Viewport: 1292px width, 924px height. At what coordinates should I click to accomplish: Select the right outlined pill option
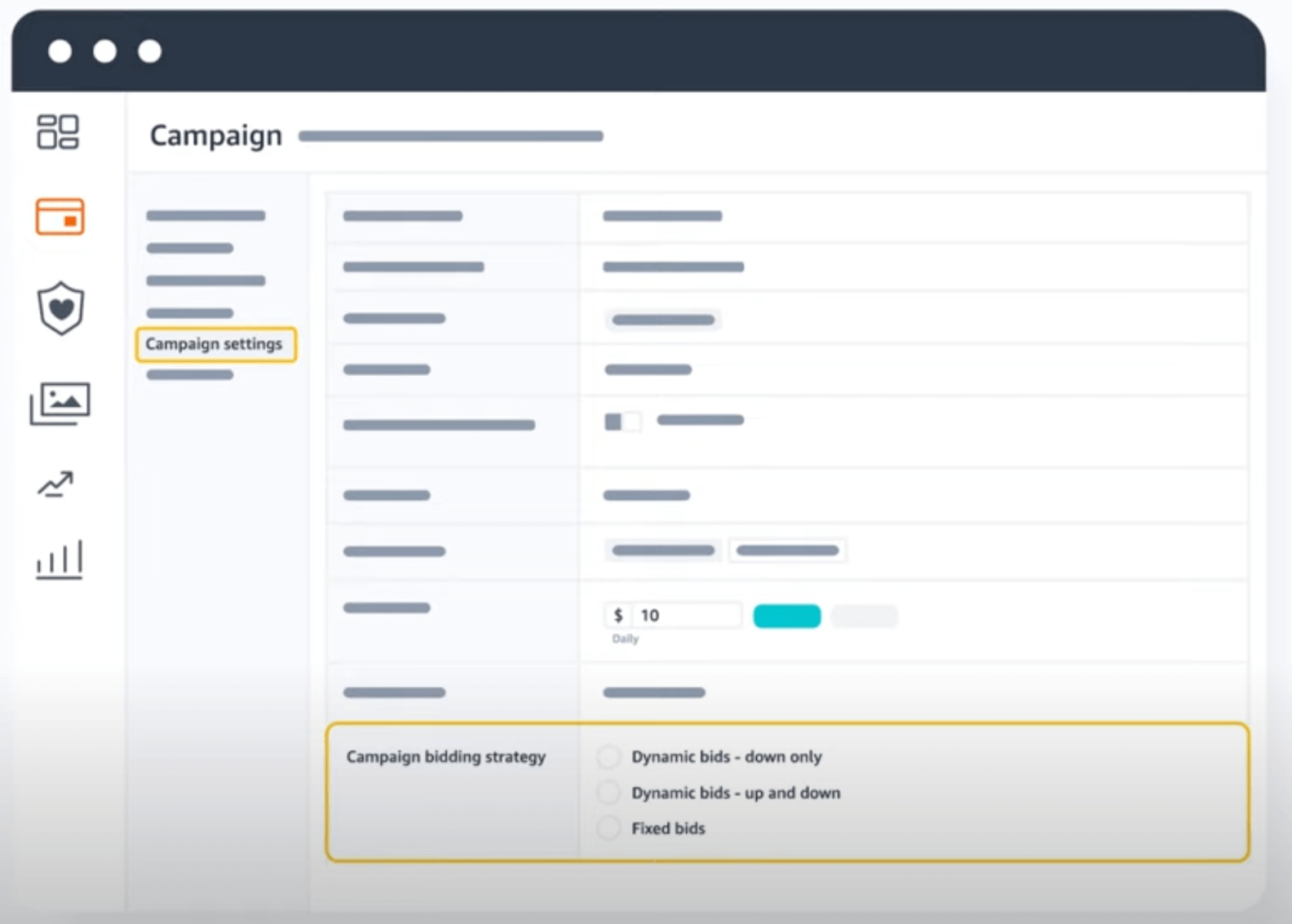pos(788,550)
